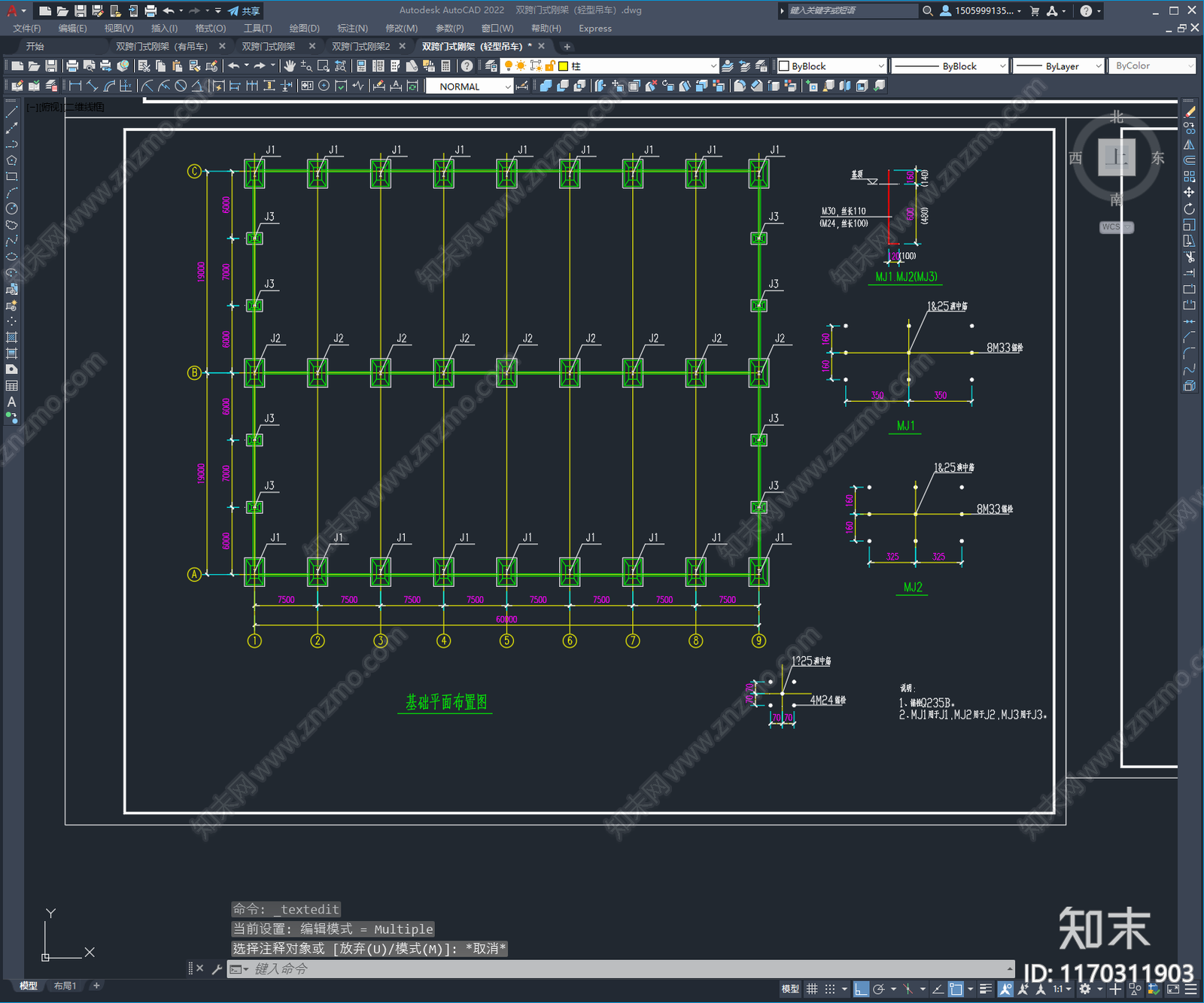The width and height of the screenshot is (1204, 1003).
Task: Click the Move tool in modify toolbar
Action: pyautogui.click(x=1190, y=193)
